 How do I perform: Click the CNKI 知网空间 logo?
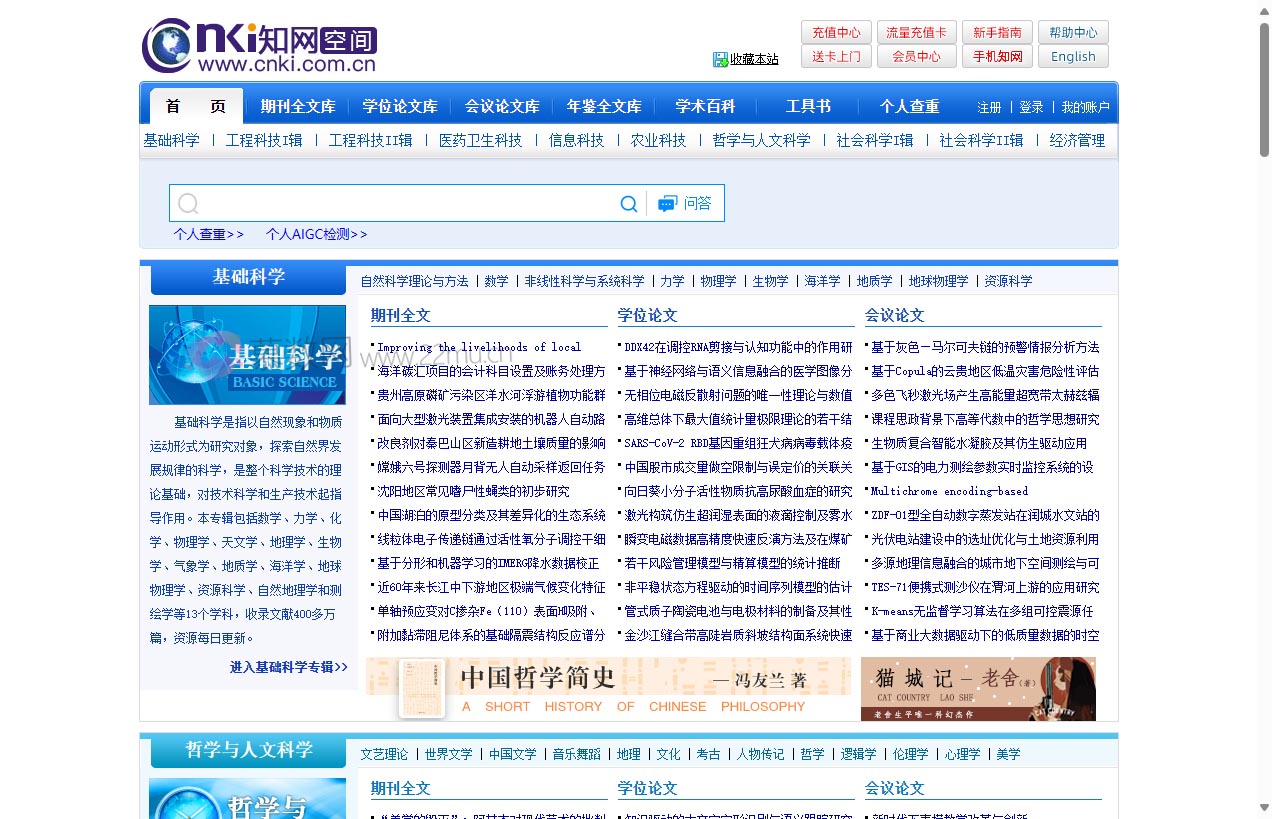click(260, 44)
